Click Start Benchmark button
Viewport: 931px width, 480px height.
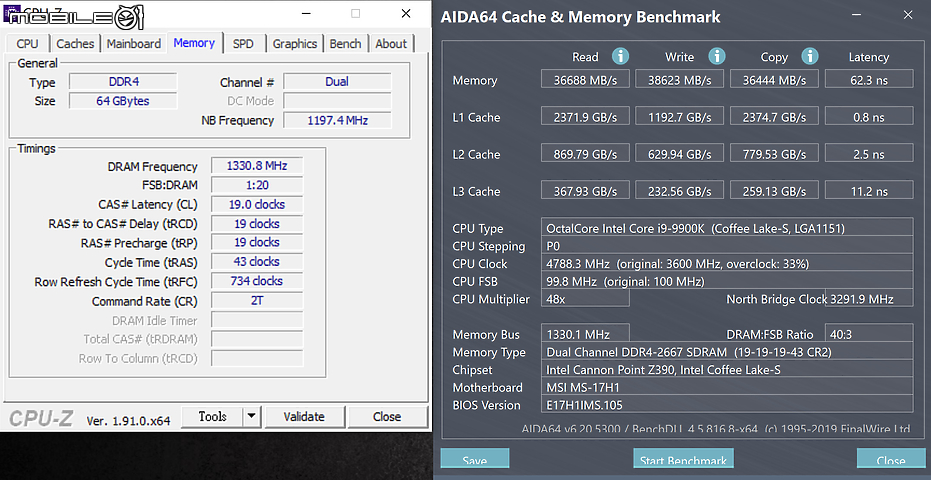pyautogui.click(x=683, y=460)
